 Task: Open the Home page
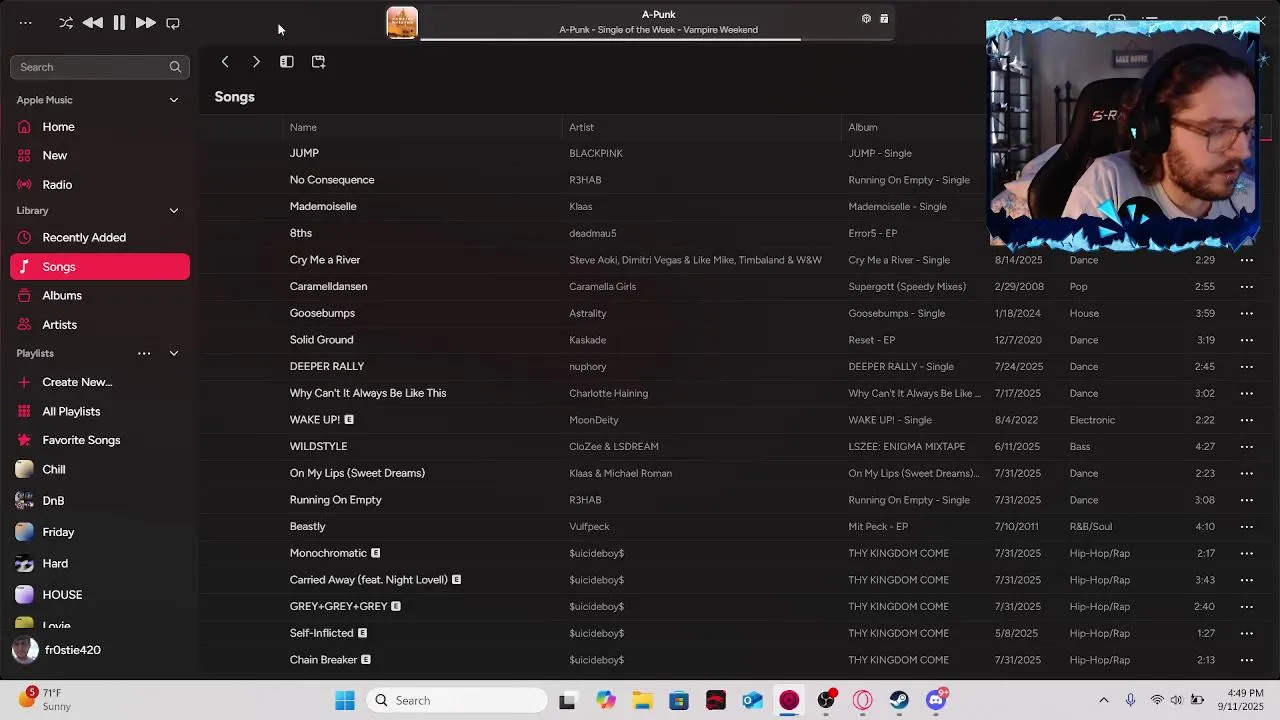pos(99,127)
